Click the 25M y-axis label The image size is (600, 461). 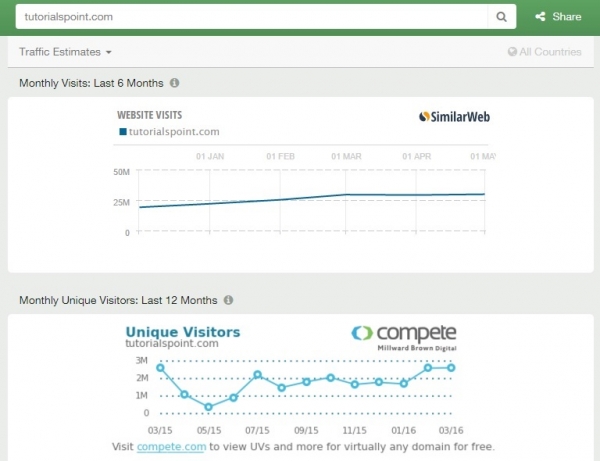tap(121, 202)
